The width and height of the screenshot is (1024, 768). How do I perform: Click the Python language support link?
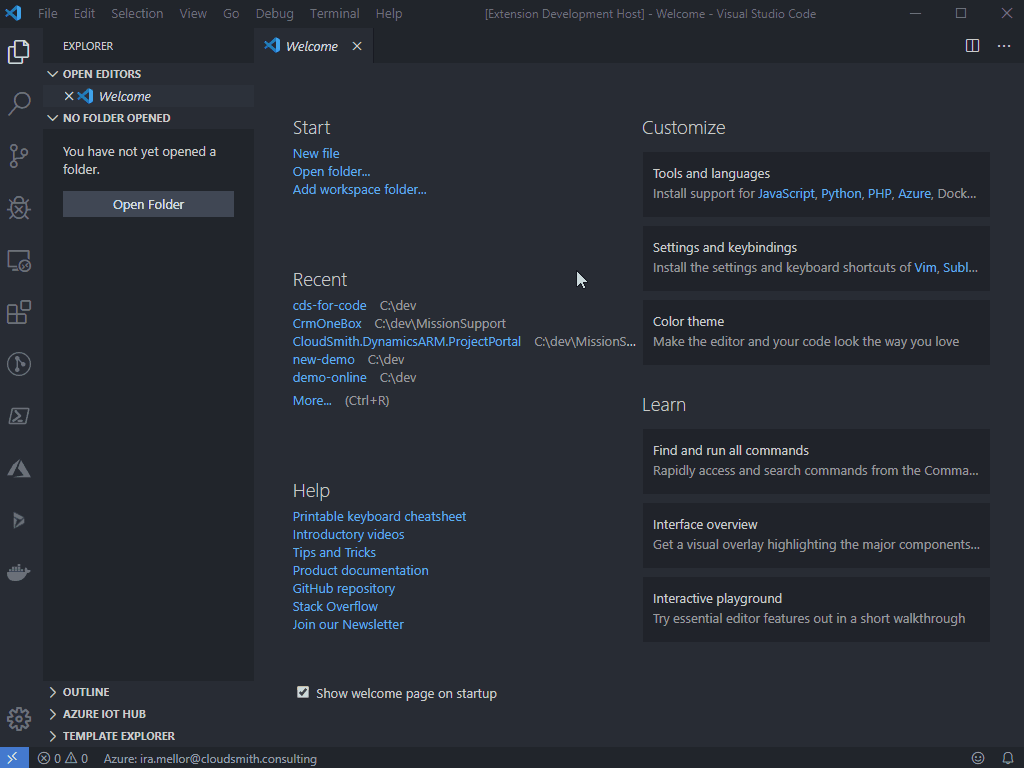(841, 193)
